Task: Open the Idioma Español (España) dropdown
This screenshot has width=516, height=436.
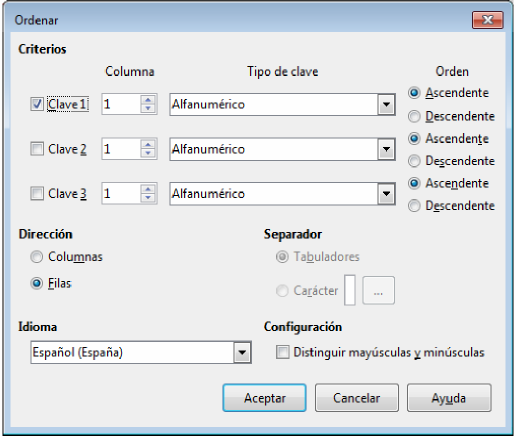Action: coord(242,352)
